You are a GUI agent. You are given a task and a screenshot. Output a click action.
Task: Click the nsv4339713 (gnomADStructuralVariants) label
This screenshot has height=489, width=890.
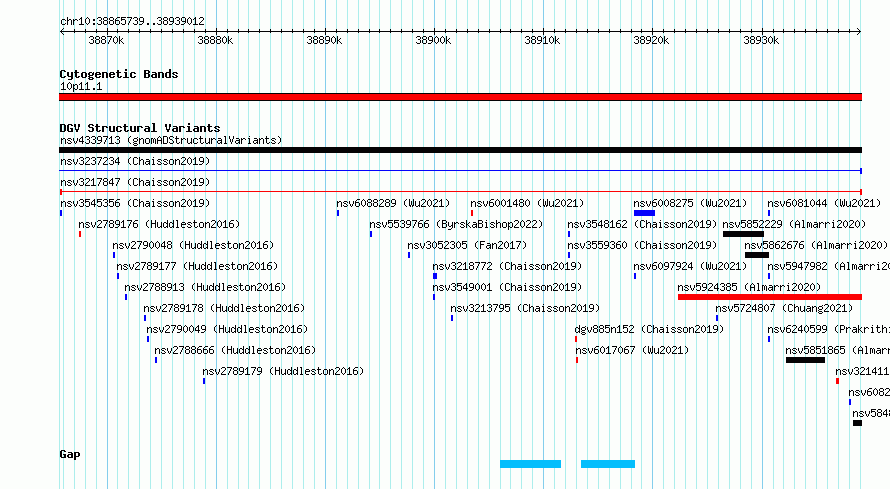171,140
